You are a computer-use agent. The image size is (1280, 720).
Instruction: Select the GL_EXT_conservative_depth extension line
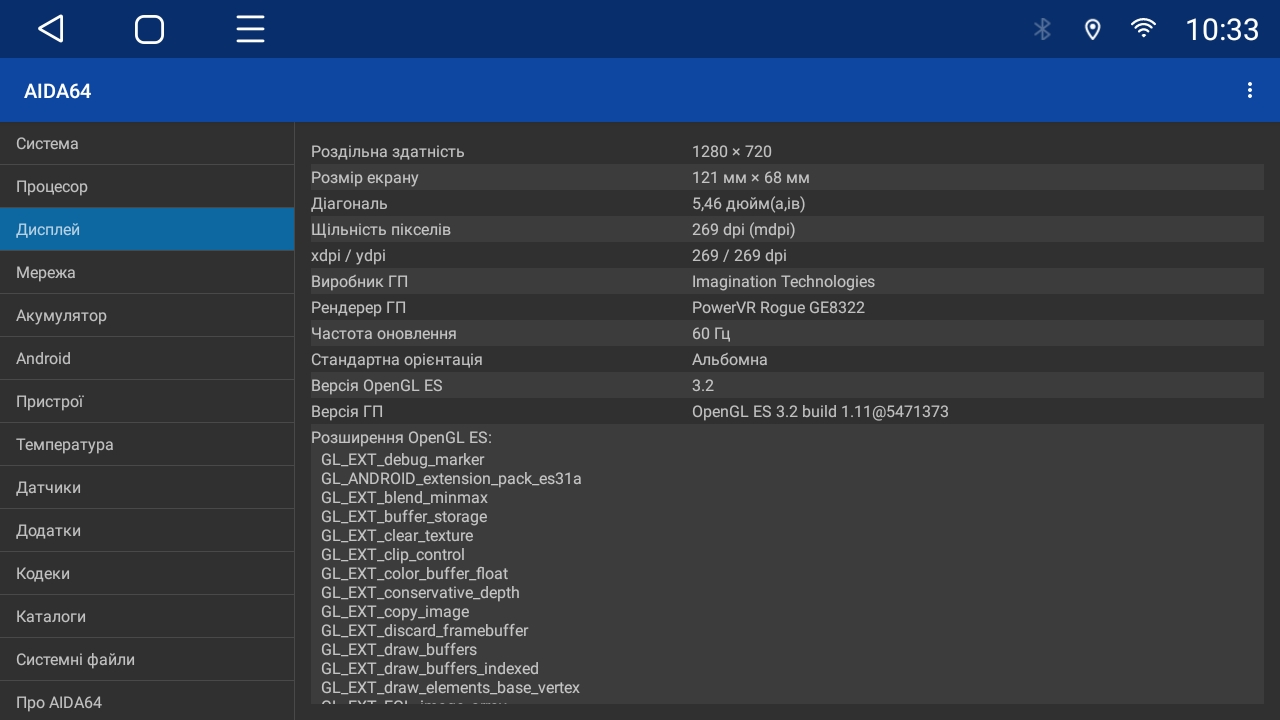421,593
